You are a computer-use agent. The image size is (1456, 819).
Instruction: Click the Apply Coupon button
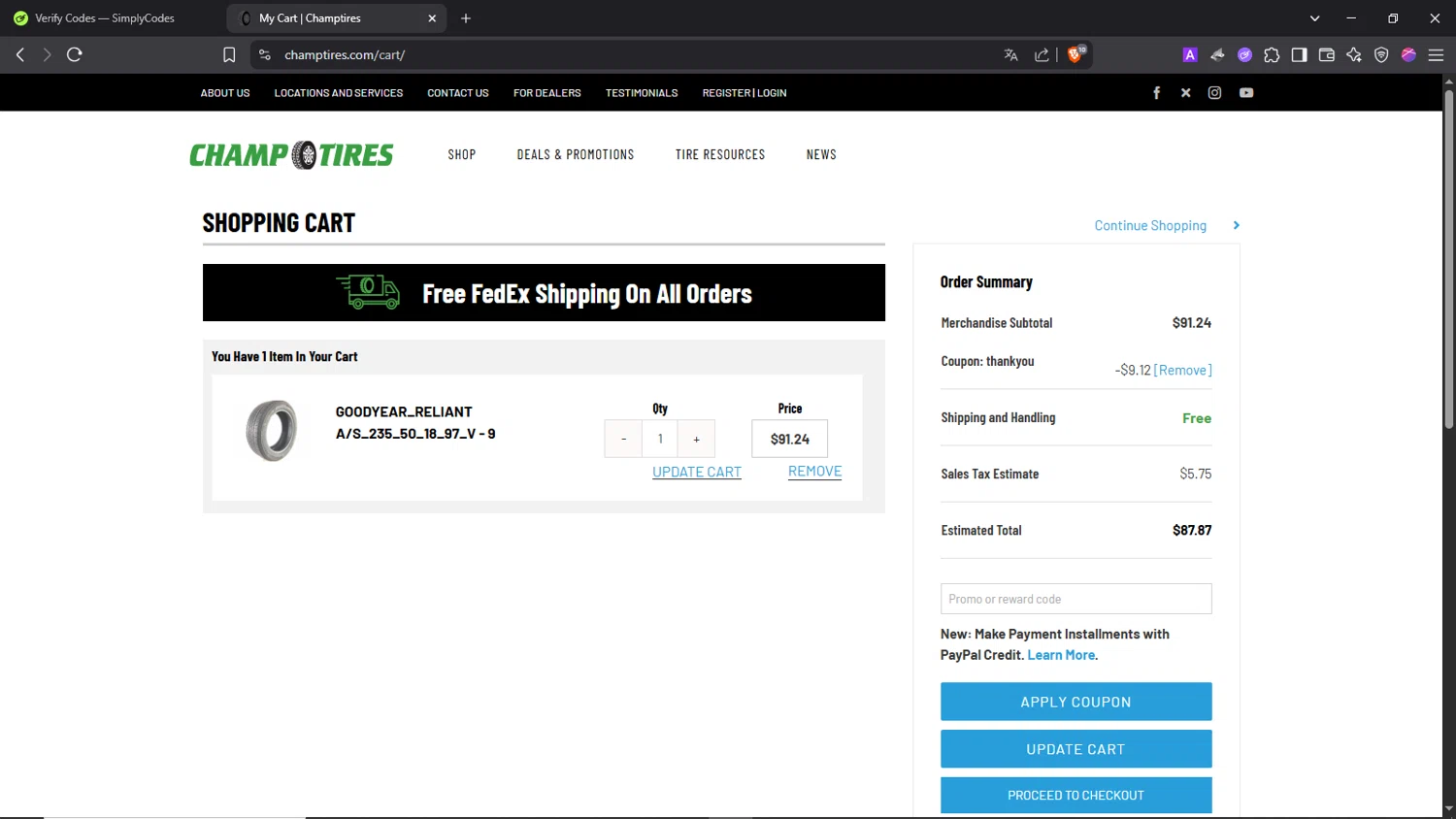[x=1075, y=702]
